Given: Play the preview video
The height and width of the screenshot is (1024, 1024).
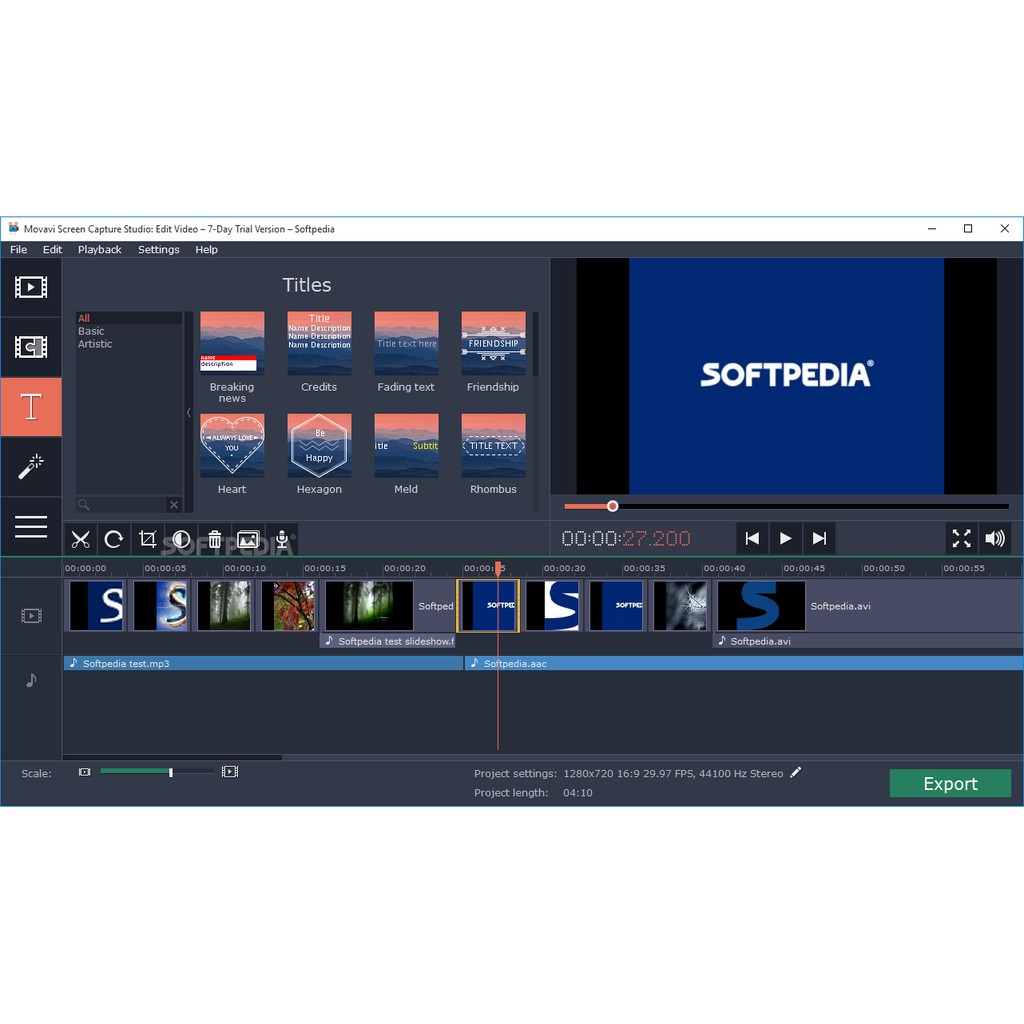Looking at the screenshot, I should coord(785,539).
